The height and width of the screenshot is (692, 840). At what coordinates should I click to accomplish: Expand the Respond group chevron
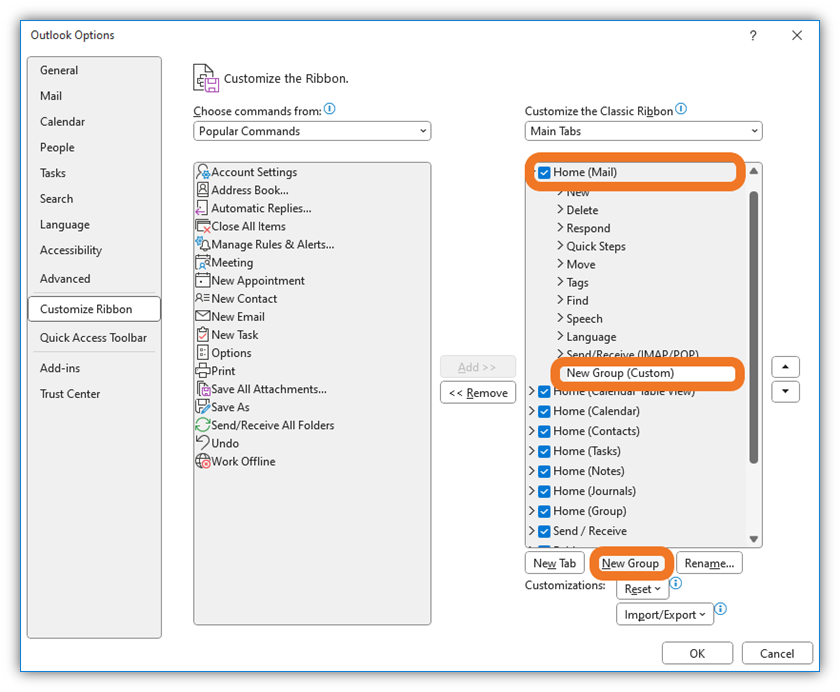560,228
